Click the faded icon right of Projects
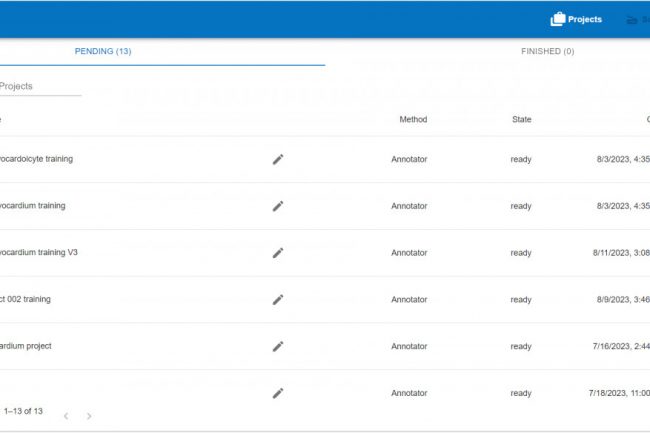This screenshot has width=650, height=433. tap(632, 19)
